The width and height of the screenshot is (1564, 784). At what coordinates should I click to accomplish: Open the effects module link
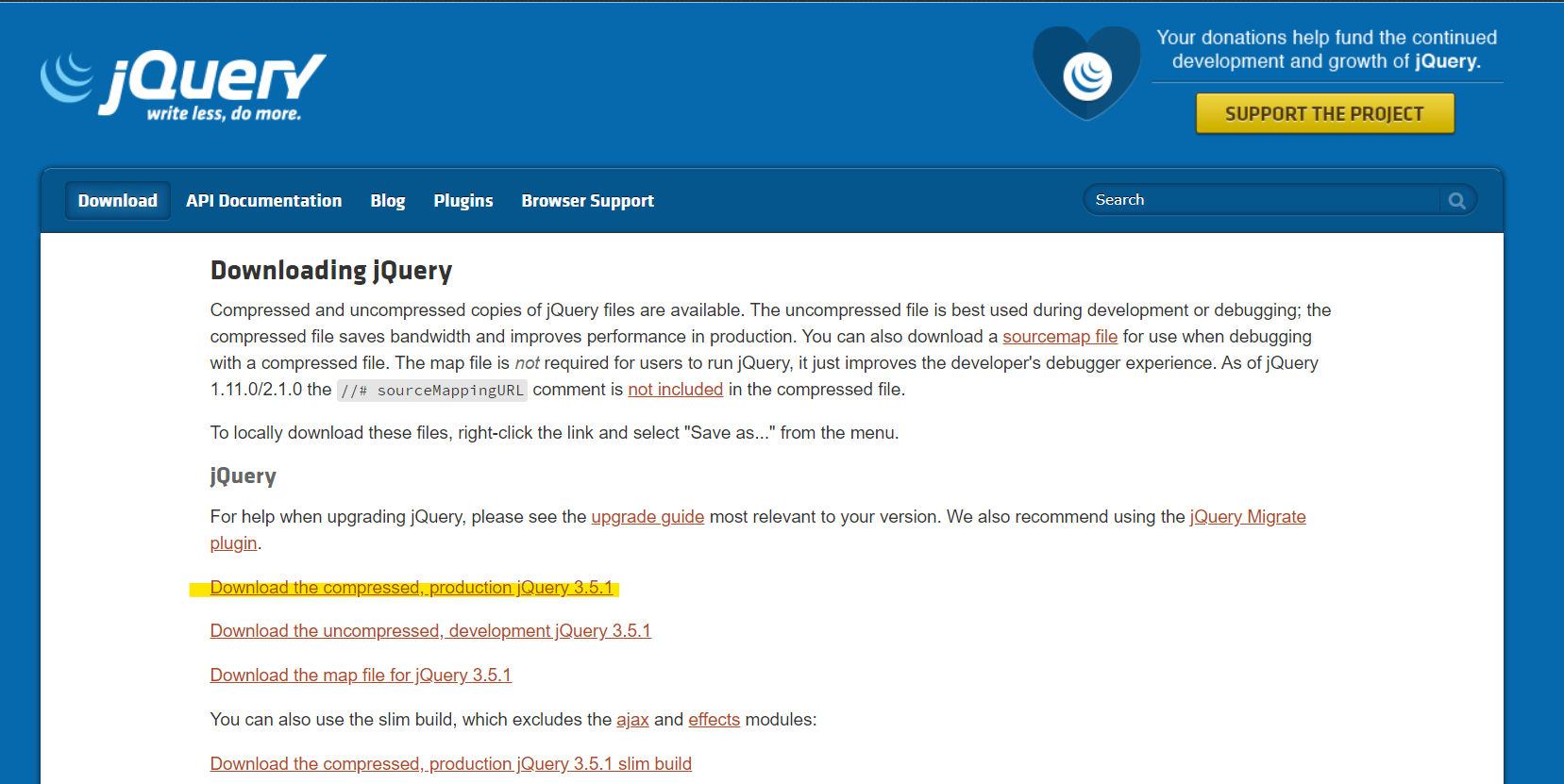(x=715, y=720)
